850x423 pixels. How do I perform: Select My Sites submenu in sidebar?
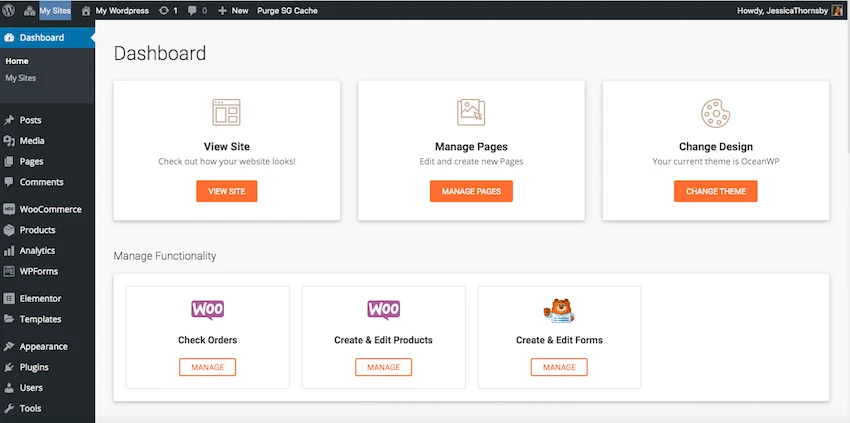point(21,78)
